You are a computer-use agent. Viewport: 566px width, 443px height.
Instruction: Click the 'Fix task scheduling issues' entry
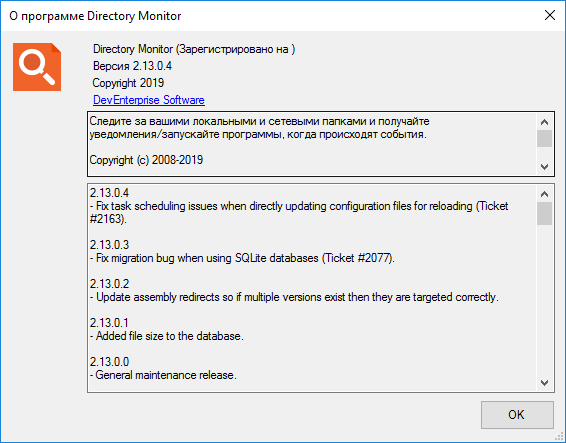click(x=299, y=212)
